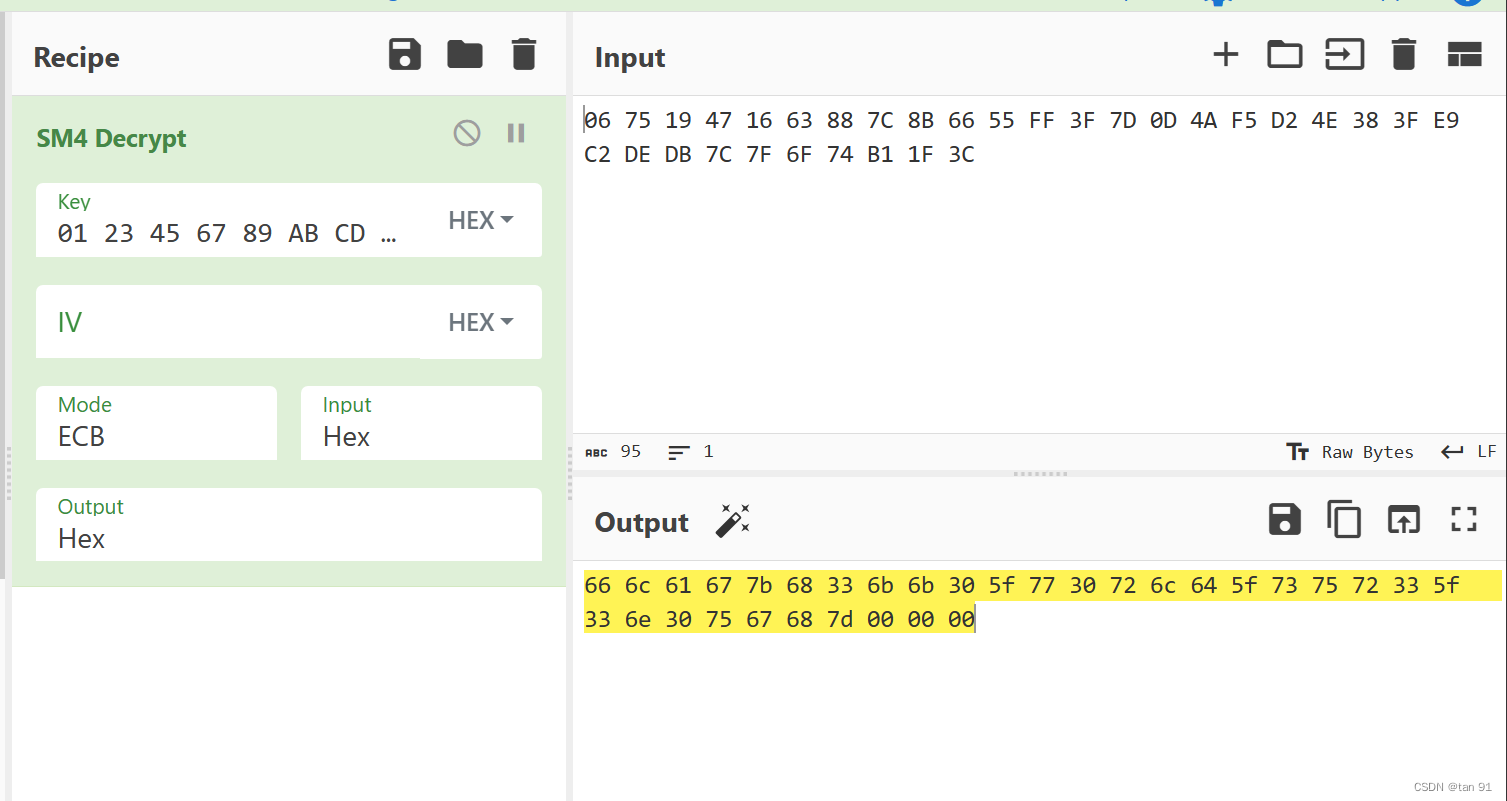
Task: Change input encoding Raw Bytes
Action: coord(1350,452)
